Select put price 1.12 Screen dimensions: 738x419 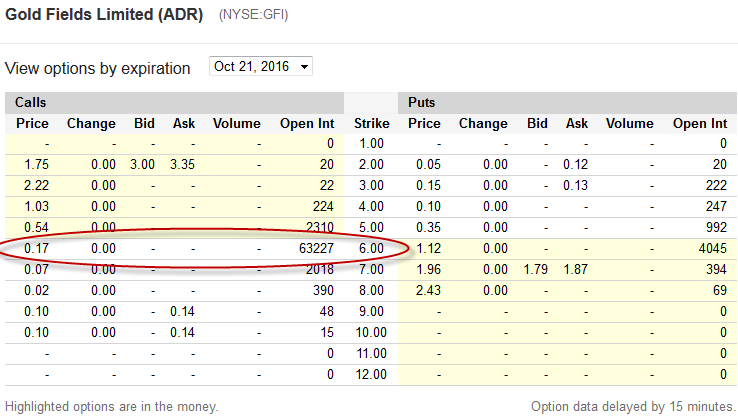coord(428,248)
